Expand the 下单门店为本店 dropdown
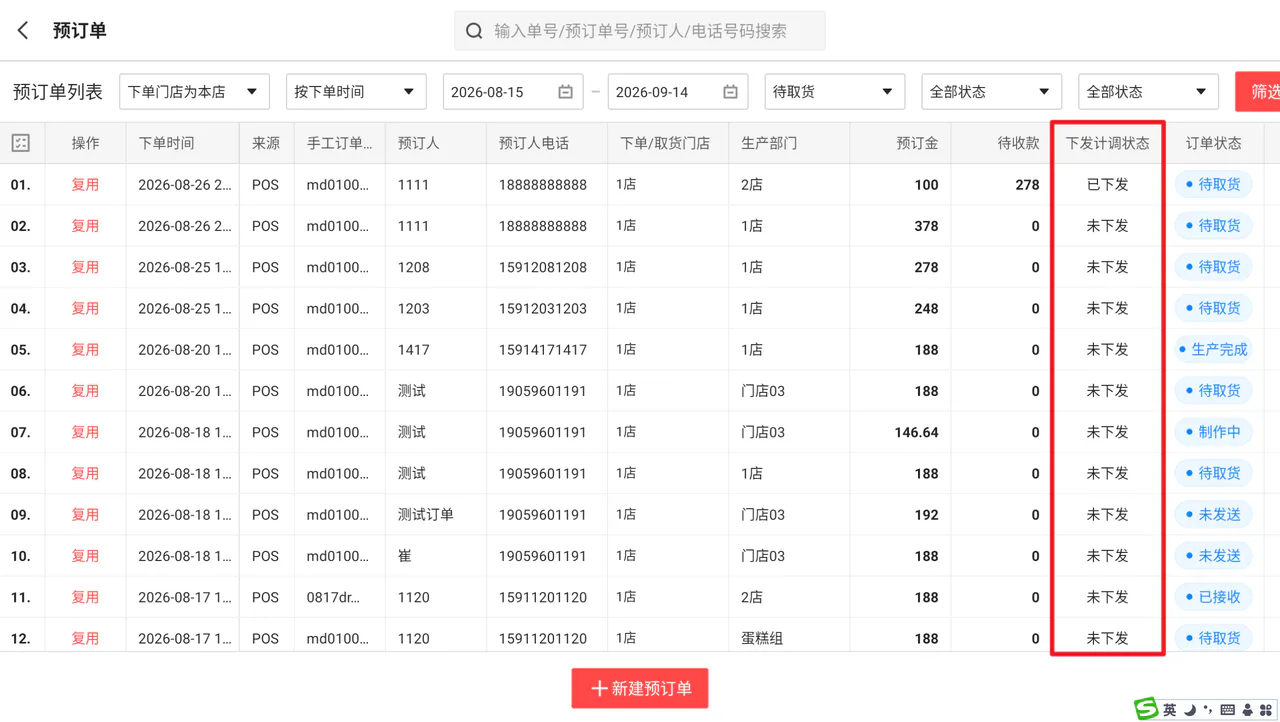Screen dimensions: 1280x722 [194, 92]
